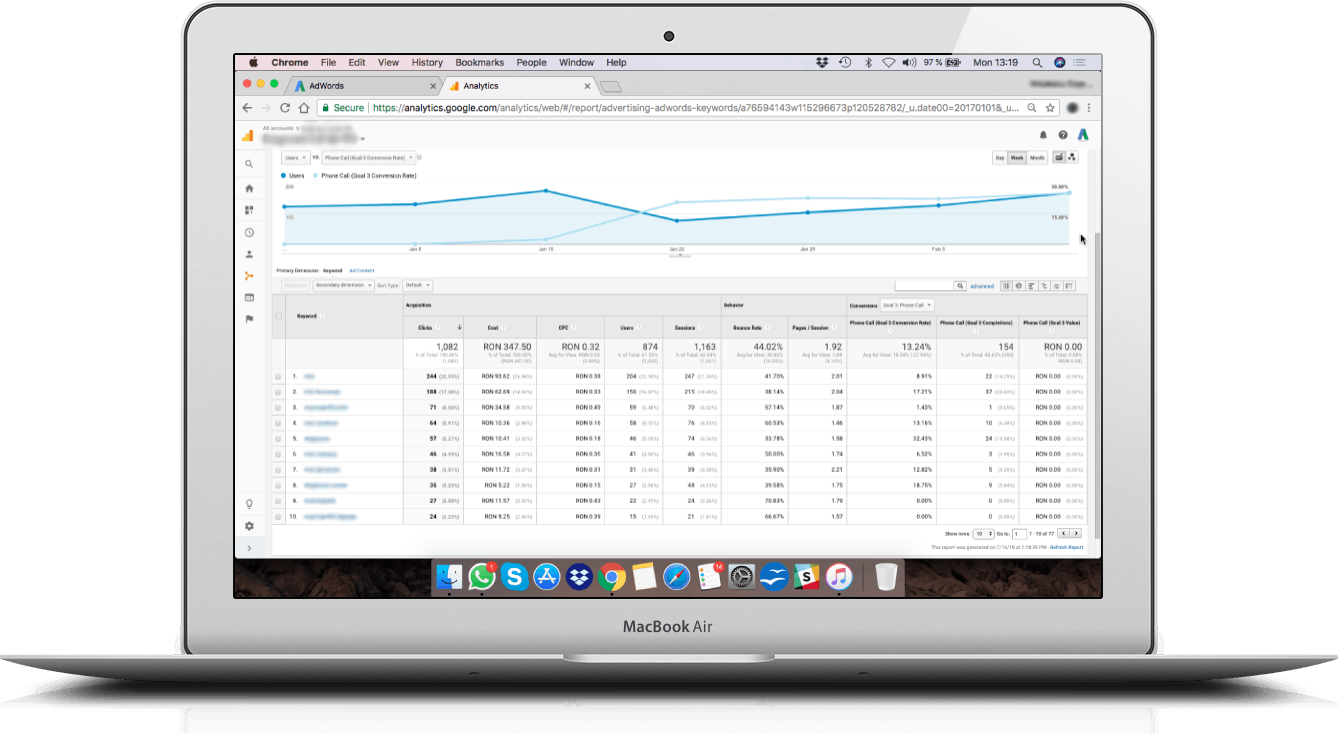Tick checkbox for keyword row 3

click(278, 408)
